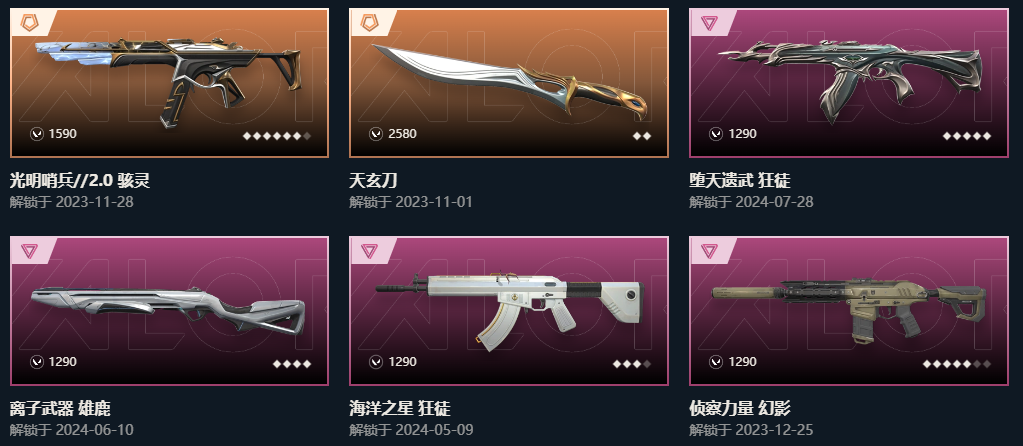The height and width of the screenshot is (446, 1023).
Task: Click the pink tier badge on 海洋之星 狂徒 card
Action: click(369, 251)
